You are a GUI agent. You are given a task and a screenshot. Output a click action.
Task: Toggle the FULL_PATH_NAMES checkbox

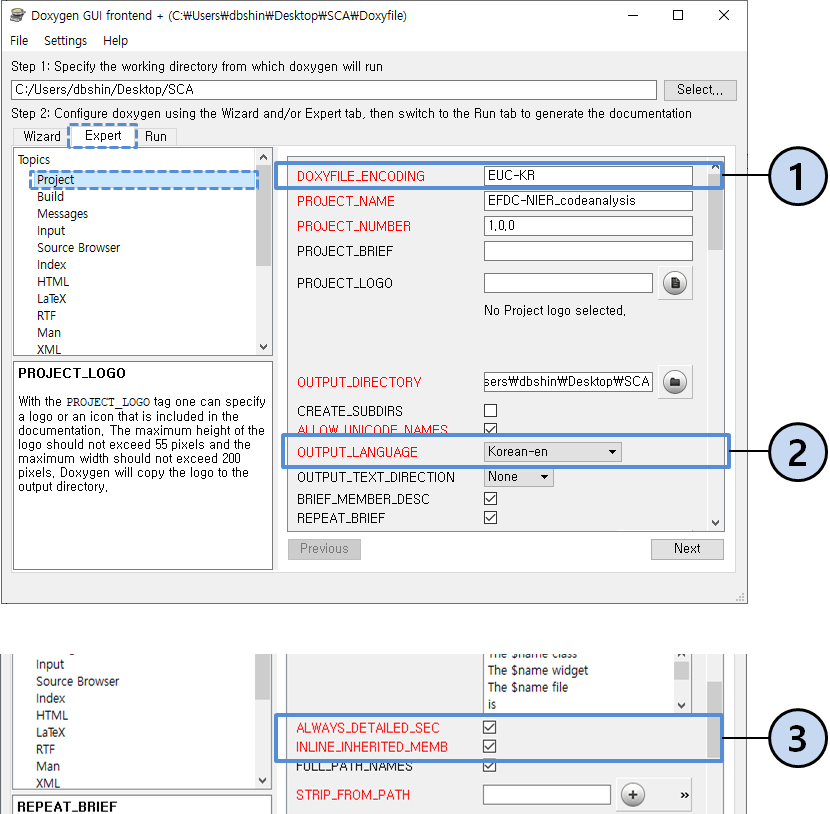coord(490,766)
